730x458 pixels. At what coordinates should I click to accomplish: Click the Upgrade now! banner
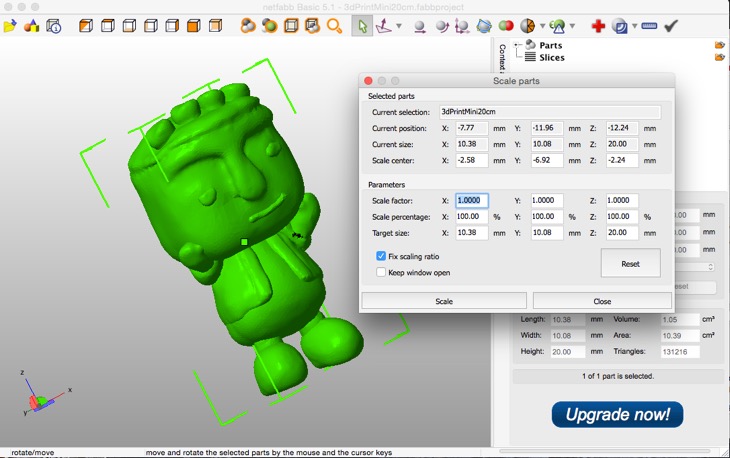[617, 414]
